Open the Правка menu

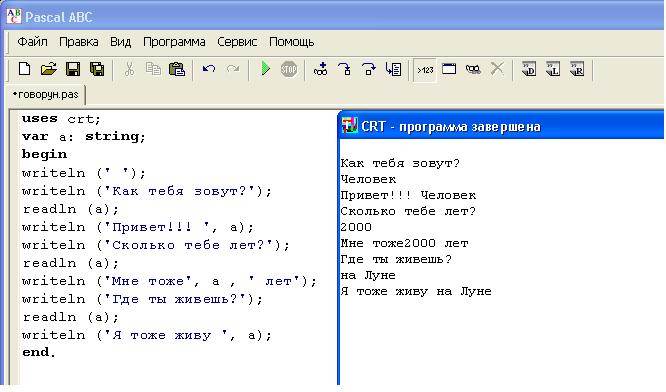(x=79, y=42)
